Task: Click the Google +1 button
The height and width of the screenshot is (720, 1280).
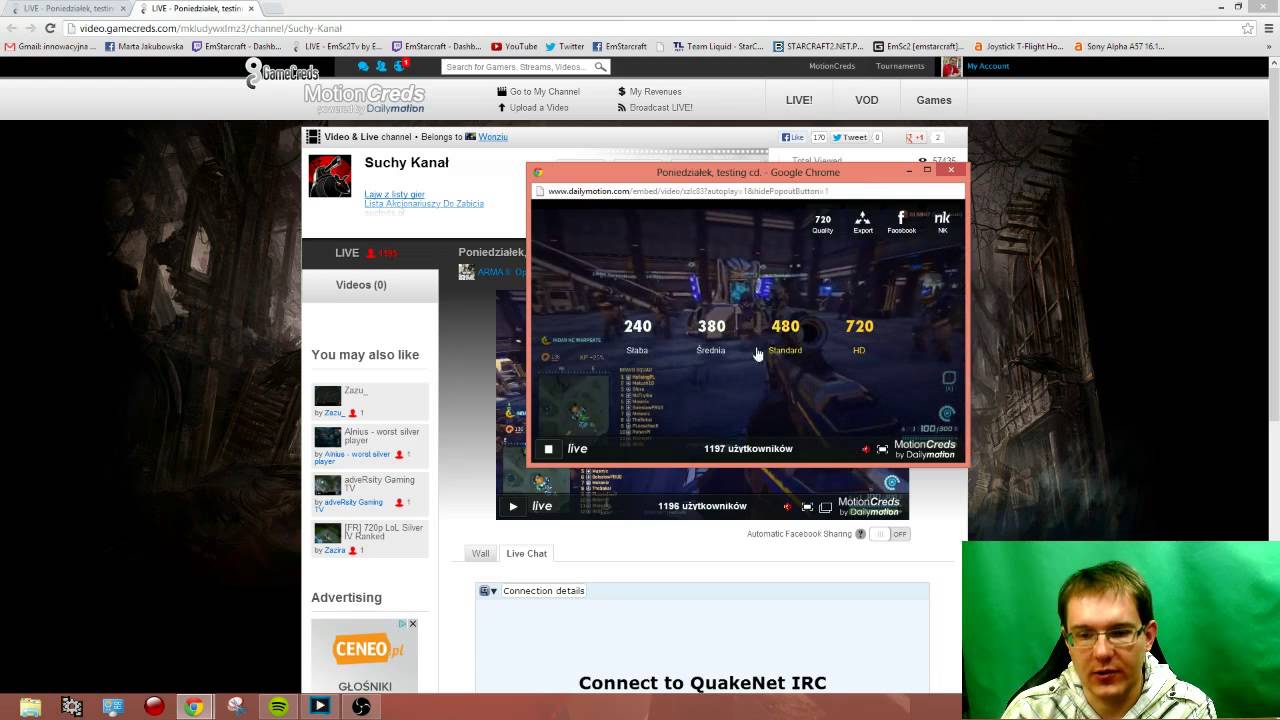Action: point(915,137)
